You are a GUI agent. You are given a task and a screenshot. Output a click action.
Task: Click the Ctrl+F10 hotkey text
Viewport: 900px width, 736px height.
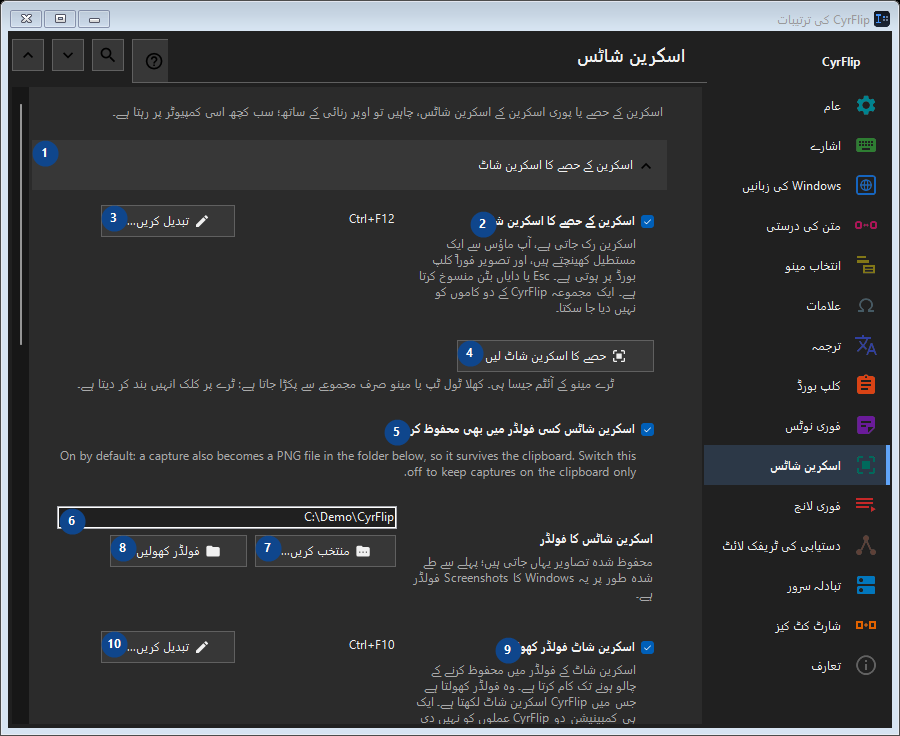371,645
